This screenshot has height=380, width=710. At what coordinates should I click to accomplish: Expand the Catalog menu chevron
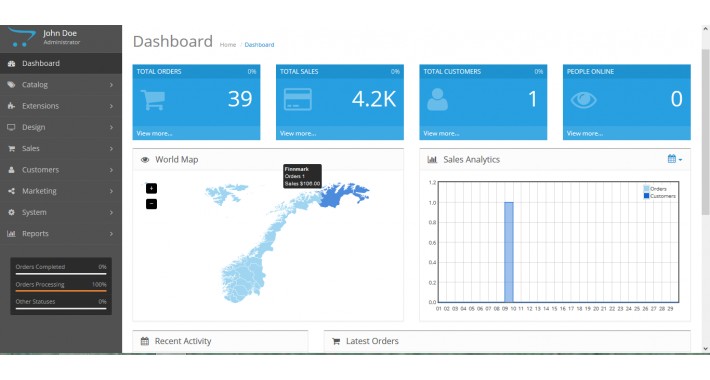click(111, 85)
